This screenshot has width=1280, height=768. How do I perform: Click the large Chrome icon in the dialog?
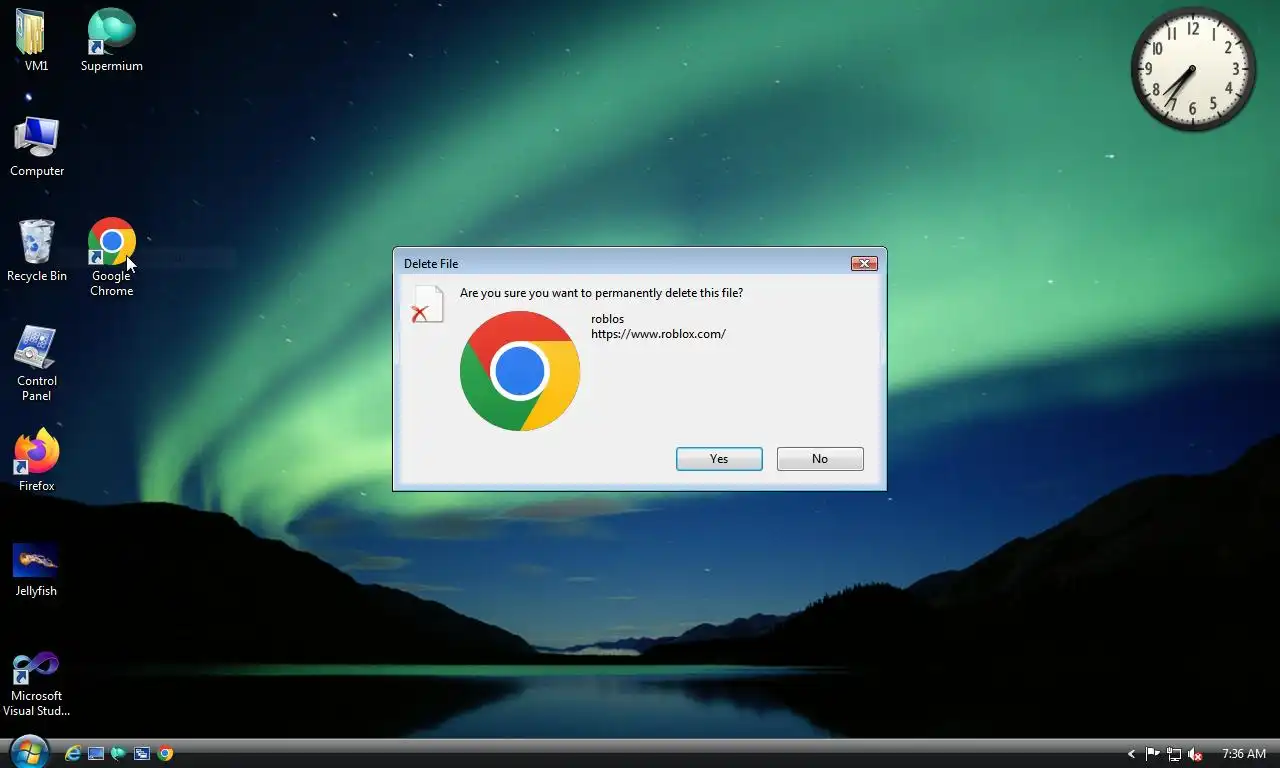520,371
